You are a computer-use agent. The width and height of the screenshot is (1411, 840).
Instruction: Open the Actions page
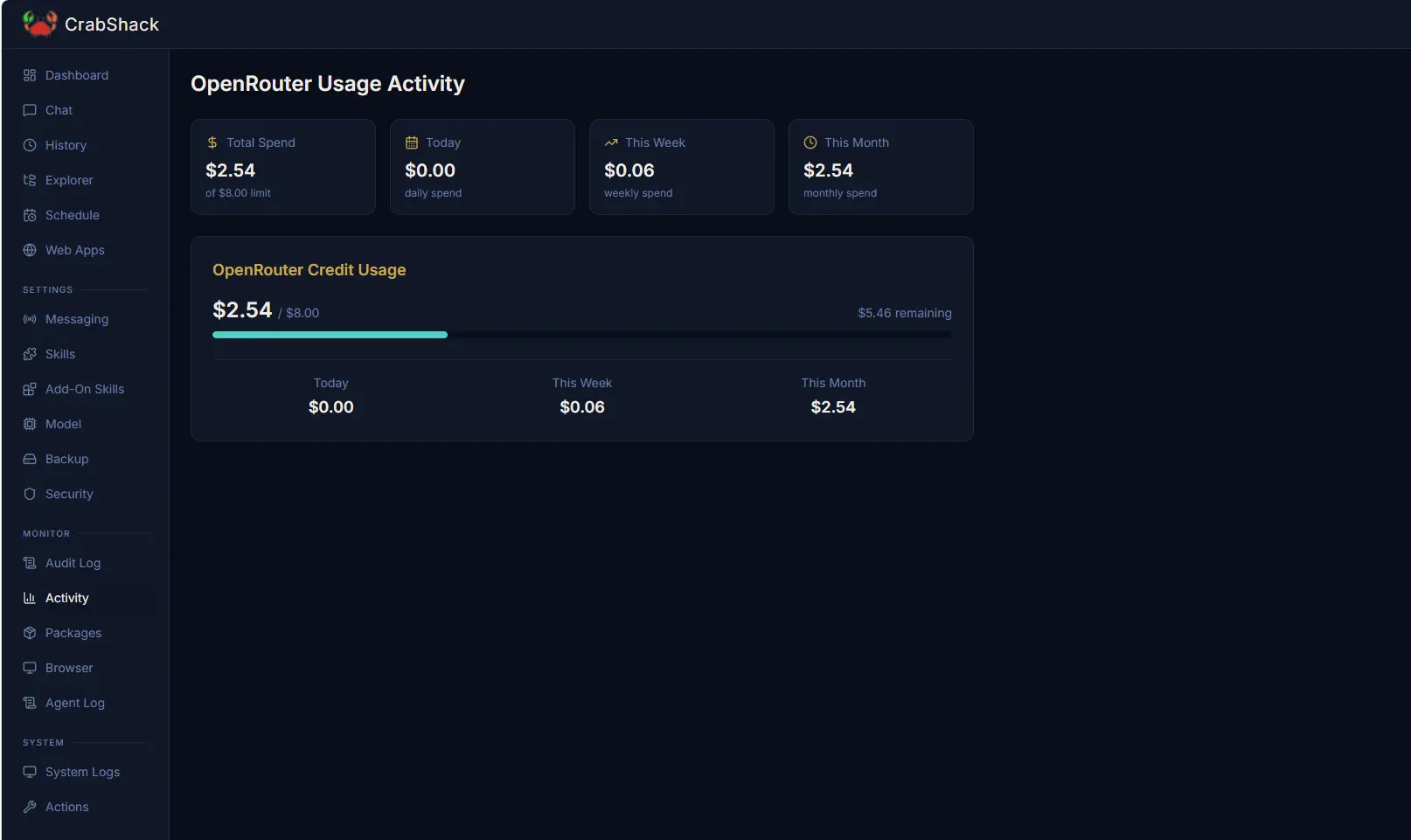85,807
